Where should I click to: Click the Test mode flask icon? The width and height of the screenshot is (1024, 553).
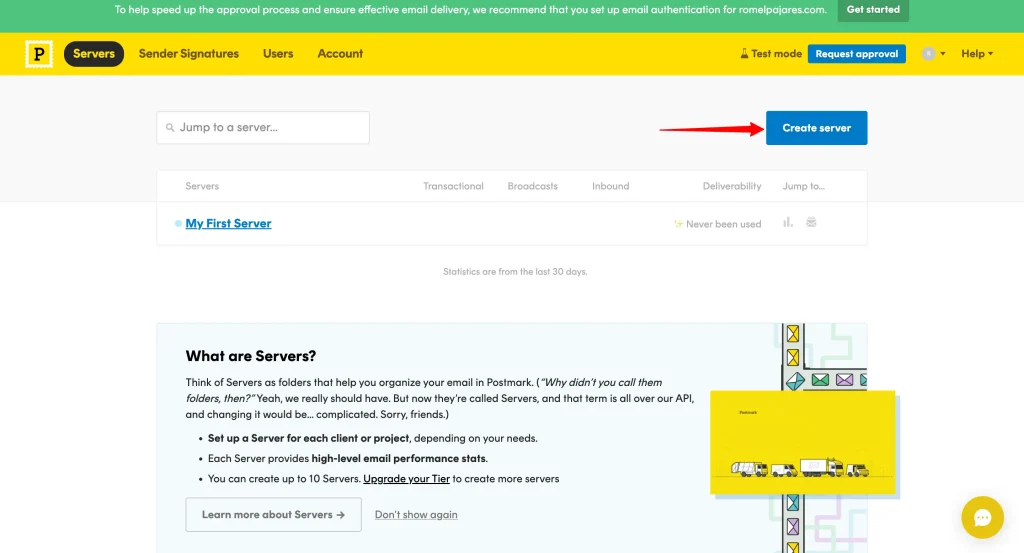tap(744, 54)
